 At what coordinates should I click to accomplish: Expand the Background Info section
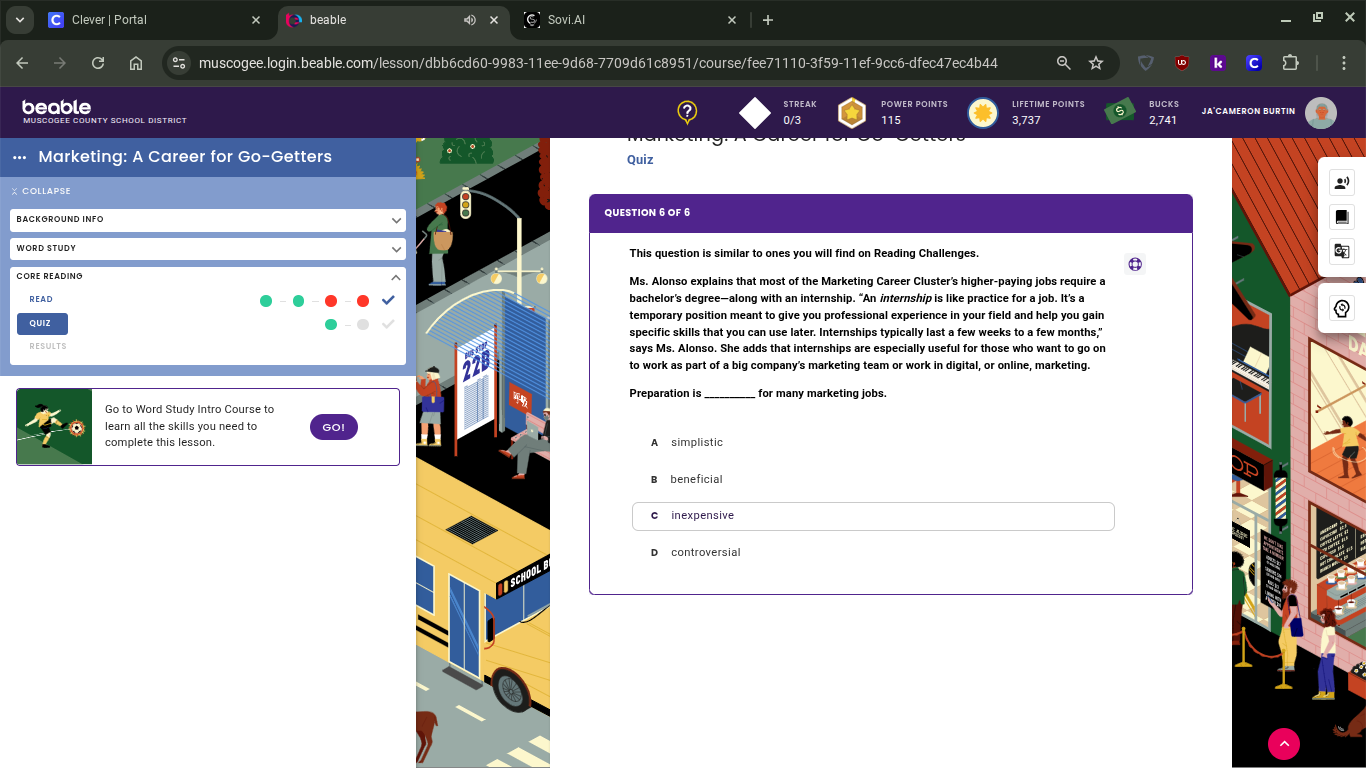[207, 219]
